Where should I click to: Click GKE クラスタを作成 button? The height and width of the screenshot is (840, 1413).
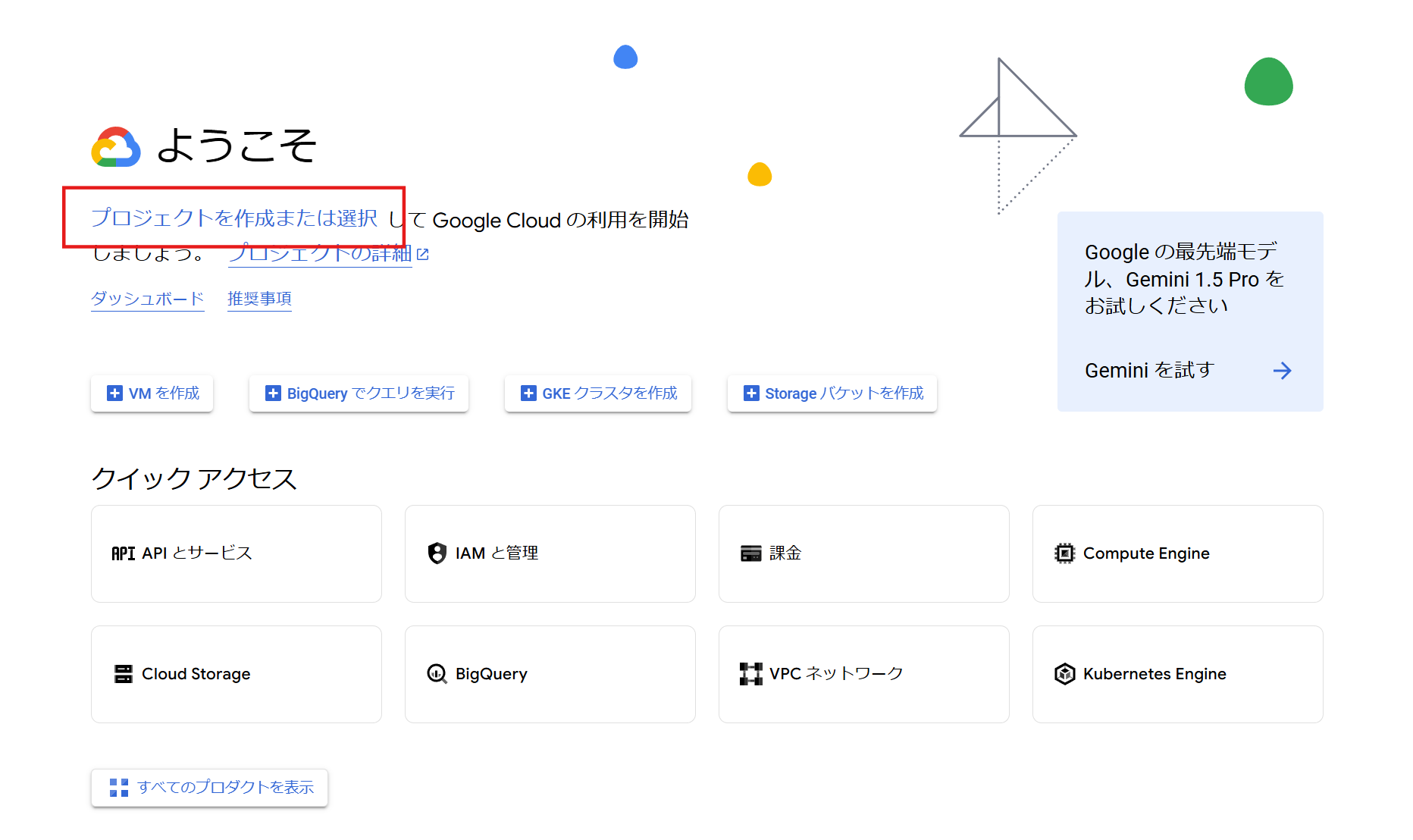(x=598, y=393)
